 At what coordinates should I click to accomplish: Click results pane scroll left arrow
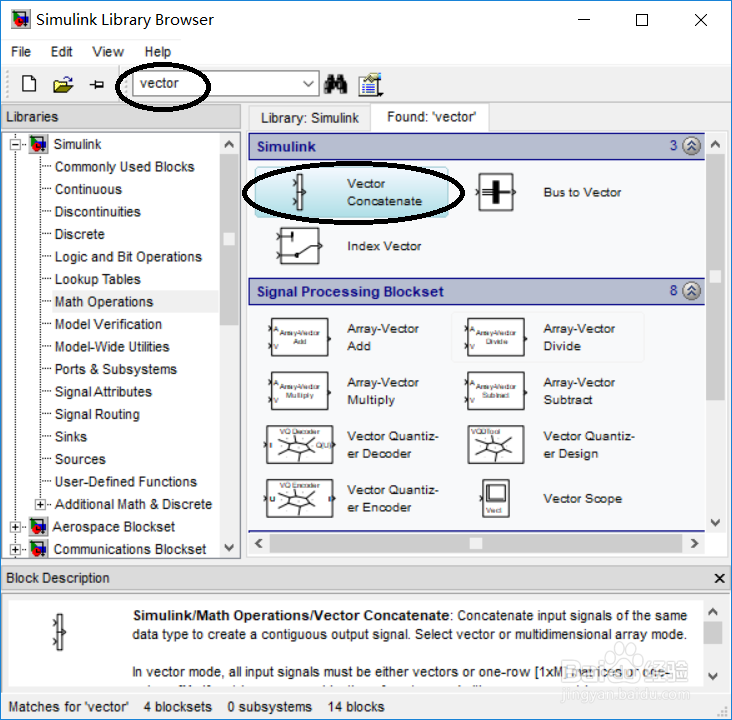coord(259,543)
